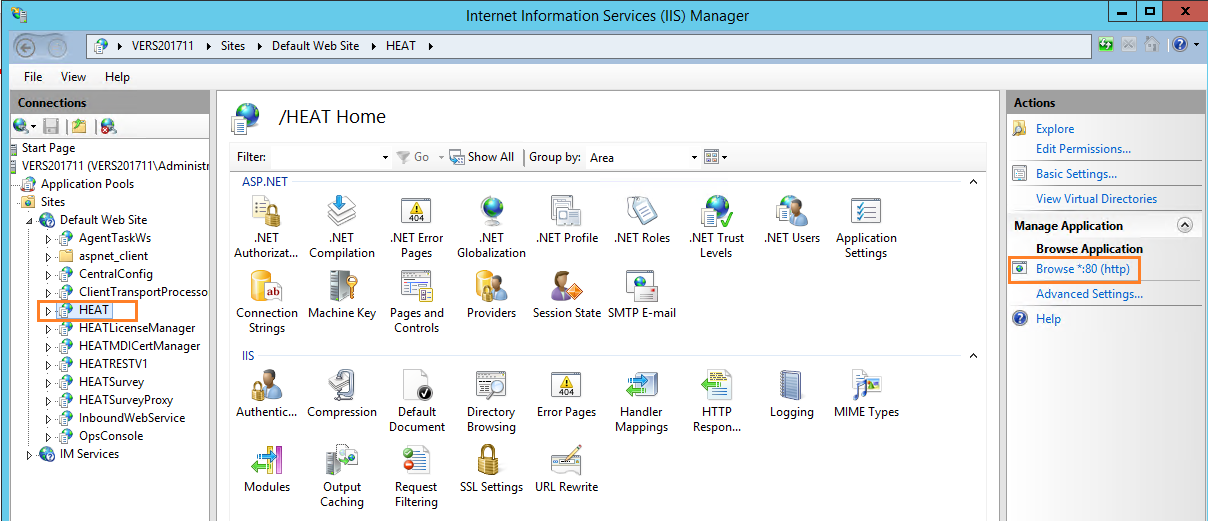Screen dimensions: 1208x521
Task: Expand the HEATSurvey tree node
Action: [48, 382]
